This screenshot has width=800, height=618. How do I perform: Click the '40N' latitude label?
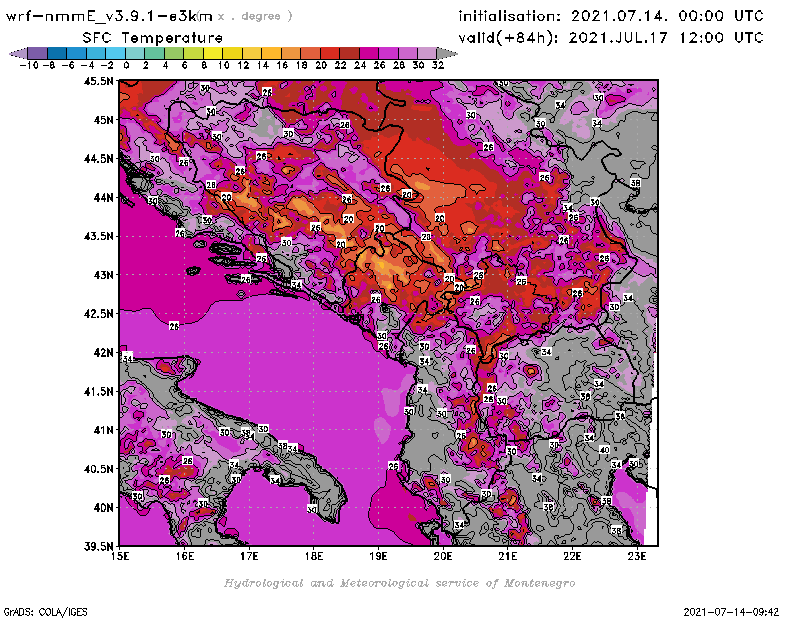(x=103, y=508)
